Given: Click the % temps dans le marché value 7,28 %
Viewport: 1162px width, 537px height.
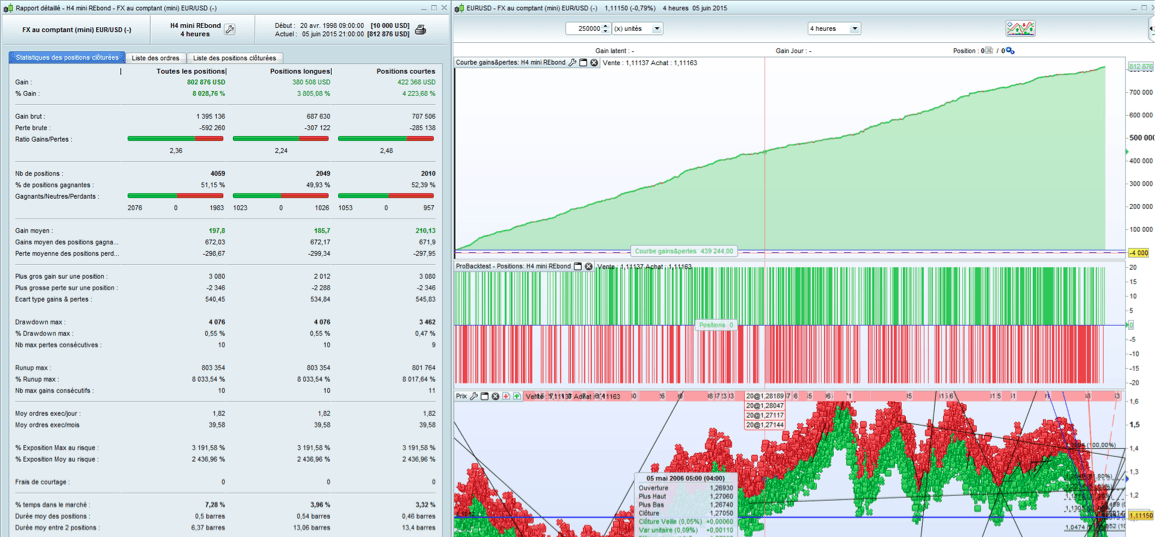Looking at the screenshot, I should 214,506.
